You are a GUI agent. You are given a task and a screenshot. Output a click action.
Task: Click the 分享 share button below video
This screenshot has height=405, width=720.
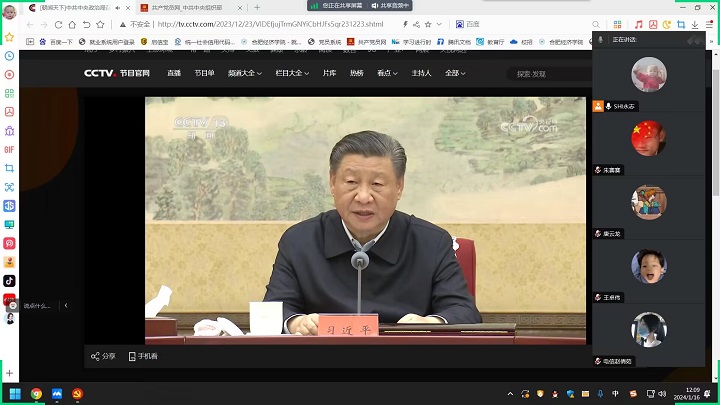click(103, 356)
